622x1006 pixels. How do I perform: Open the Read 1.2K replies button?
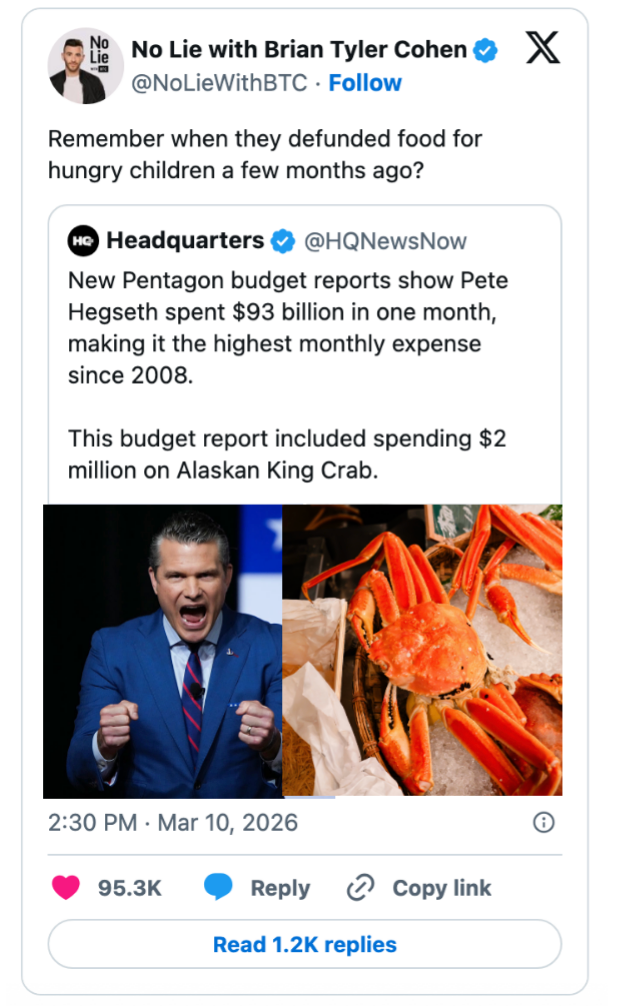(311, 944)
